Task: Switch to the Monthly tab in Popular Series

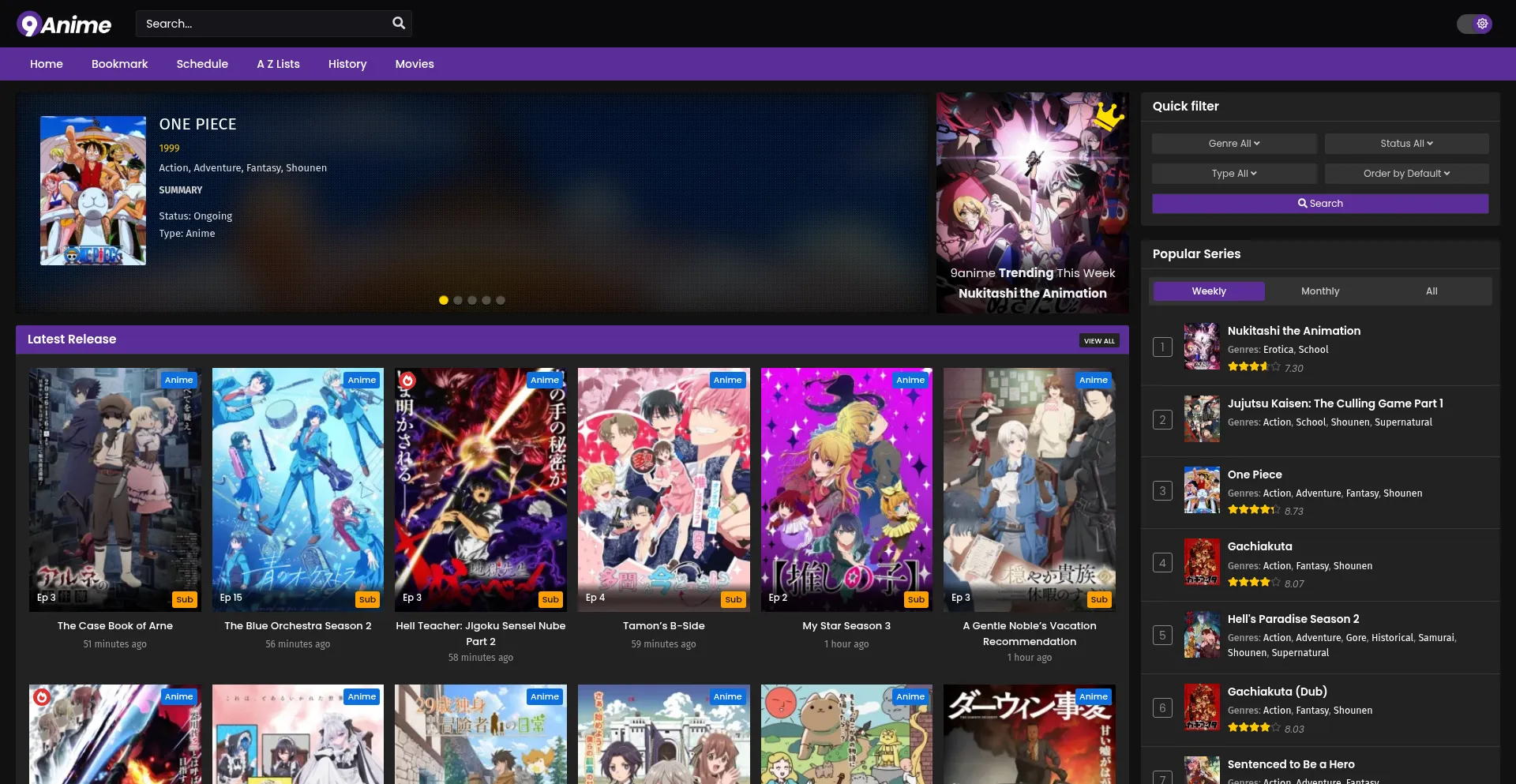Action: click(1319, 291)
